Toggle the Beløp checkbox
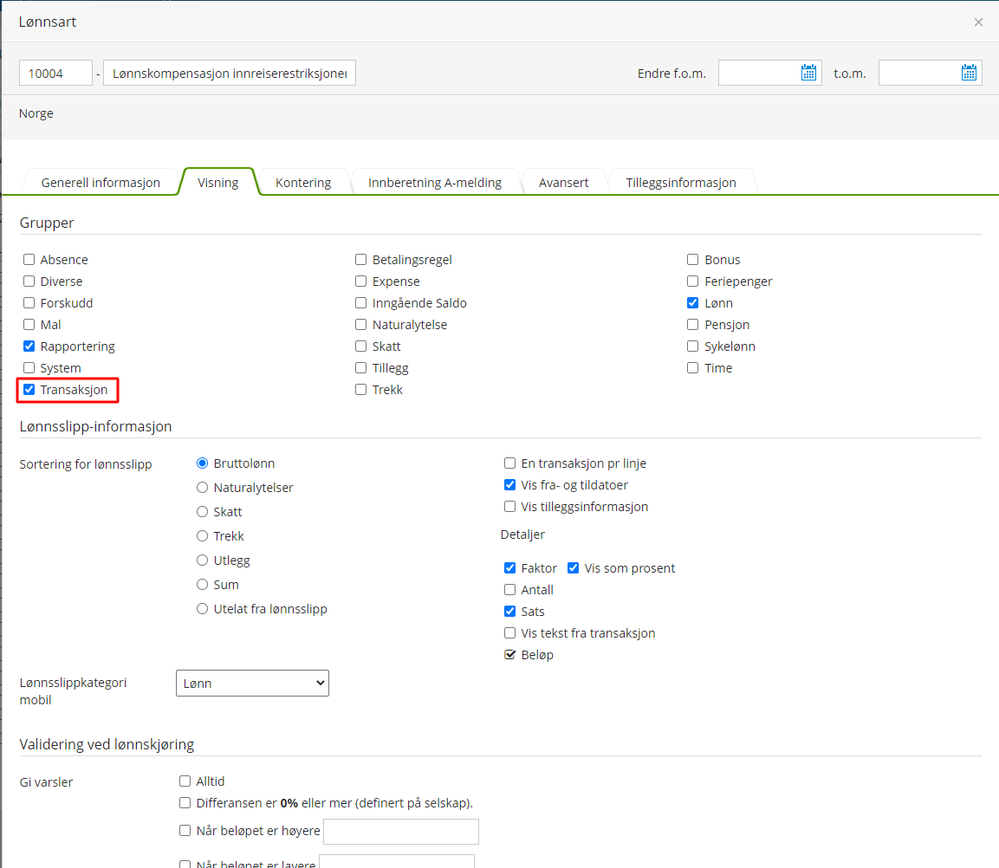The width and height of the screenshot is (999, 868). [510, 655]
